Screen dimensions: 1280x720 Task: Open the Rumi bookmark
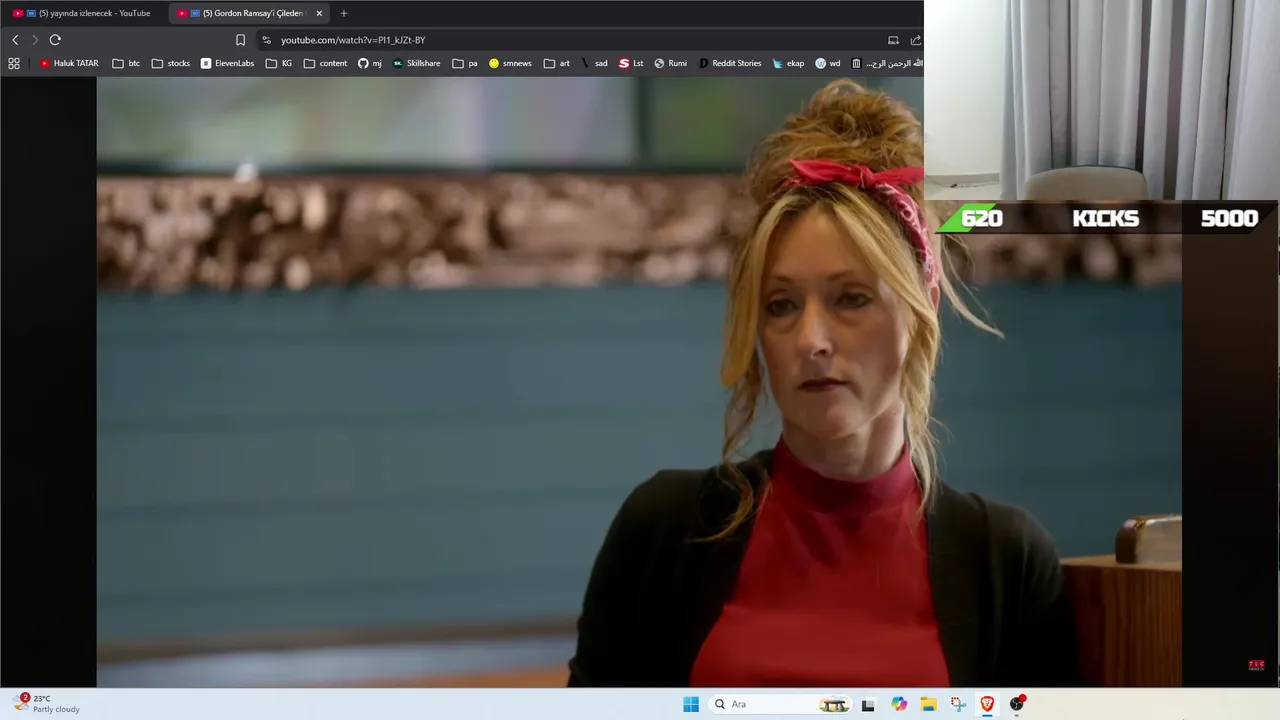[x=670, y=63]
